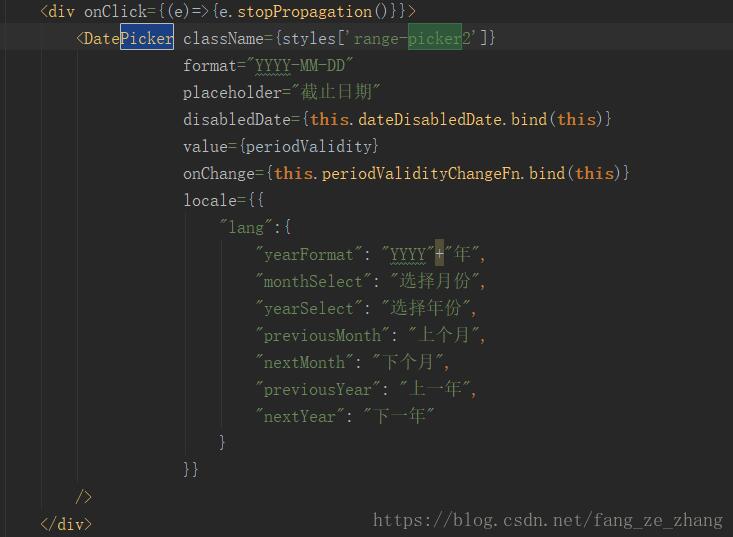Click the closing brace of the lang object
Image resolution: width=733 pixels, height=537 pixels.
coord(223,442)
